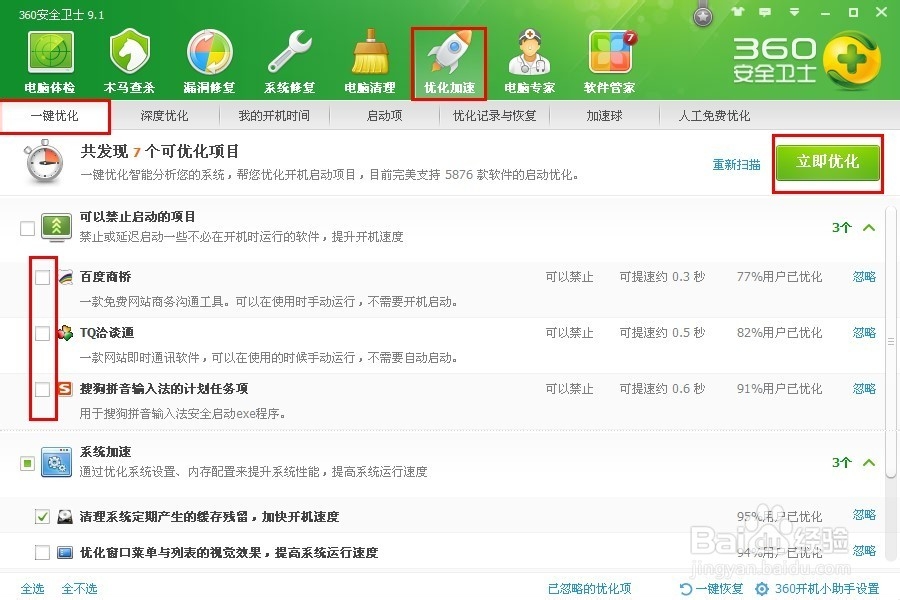Open the 深度优化 tab

(x=164, y=115)
